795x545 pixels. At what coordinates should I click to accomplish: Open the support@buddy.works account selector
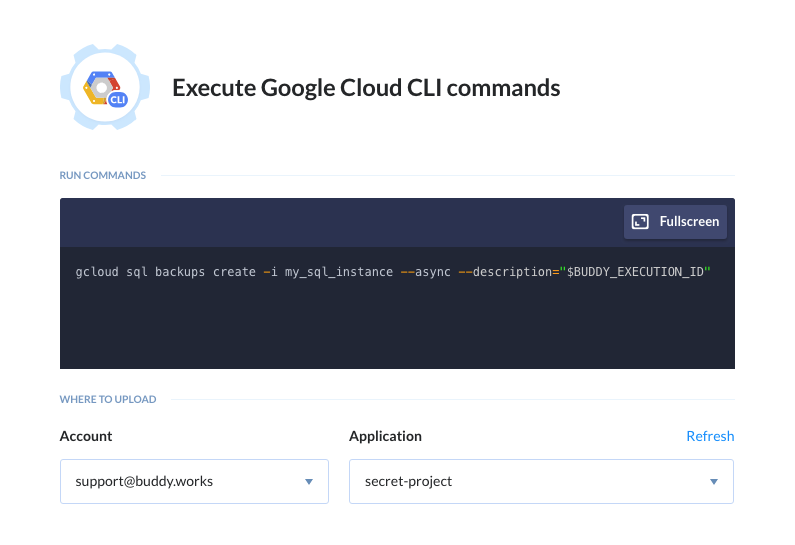tap(194, 482)
